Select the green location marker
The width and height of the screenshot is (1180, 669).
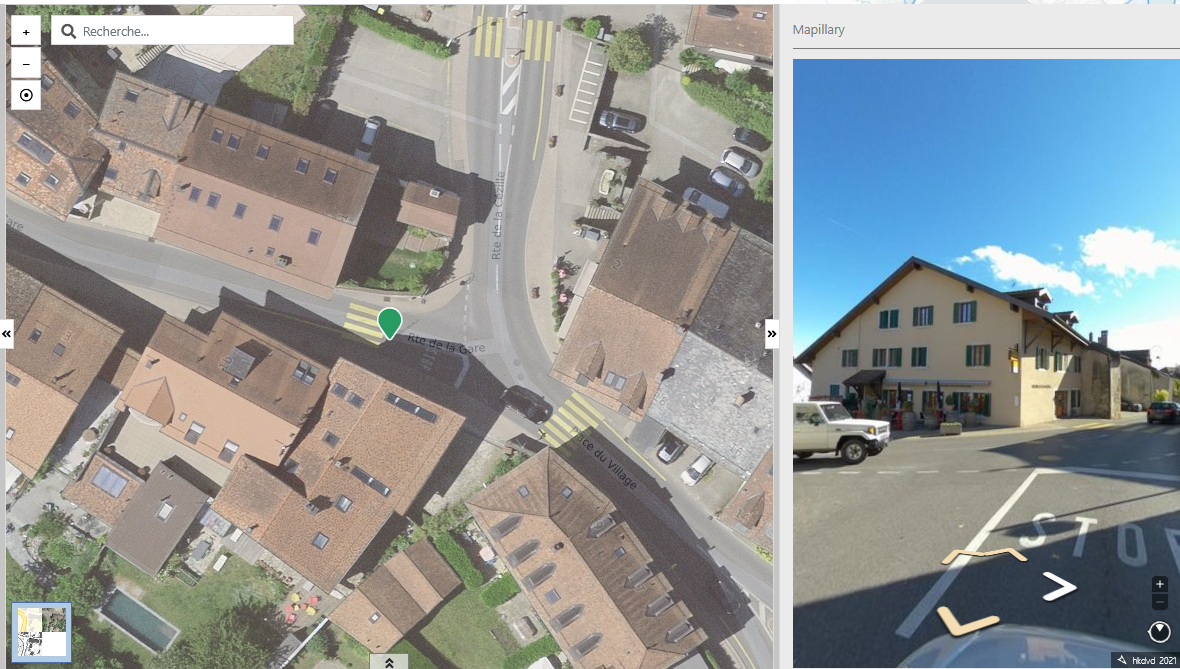coord(389,323)
